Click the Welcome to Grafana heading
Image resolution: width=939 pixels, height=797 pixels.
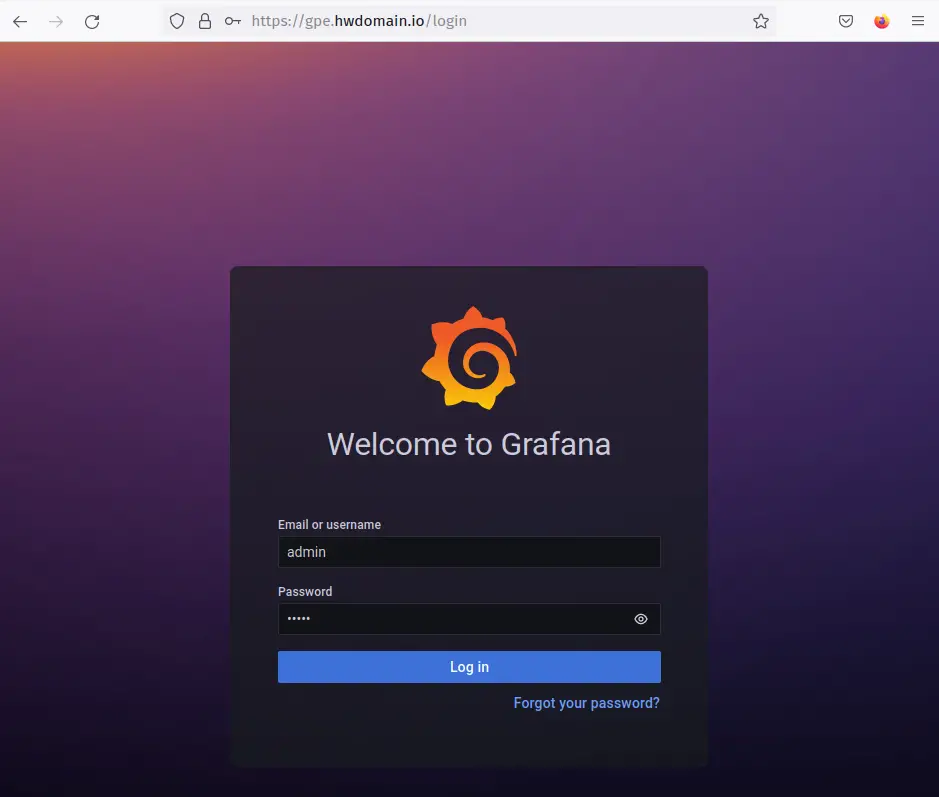pos(469,444)
